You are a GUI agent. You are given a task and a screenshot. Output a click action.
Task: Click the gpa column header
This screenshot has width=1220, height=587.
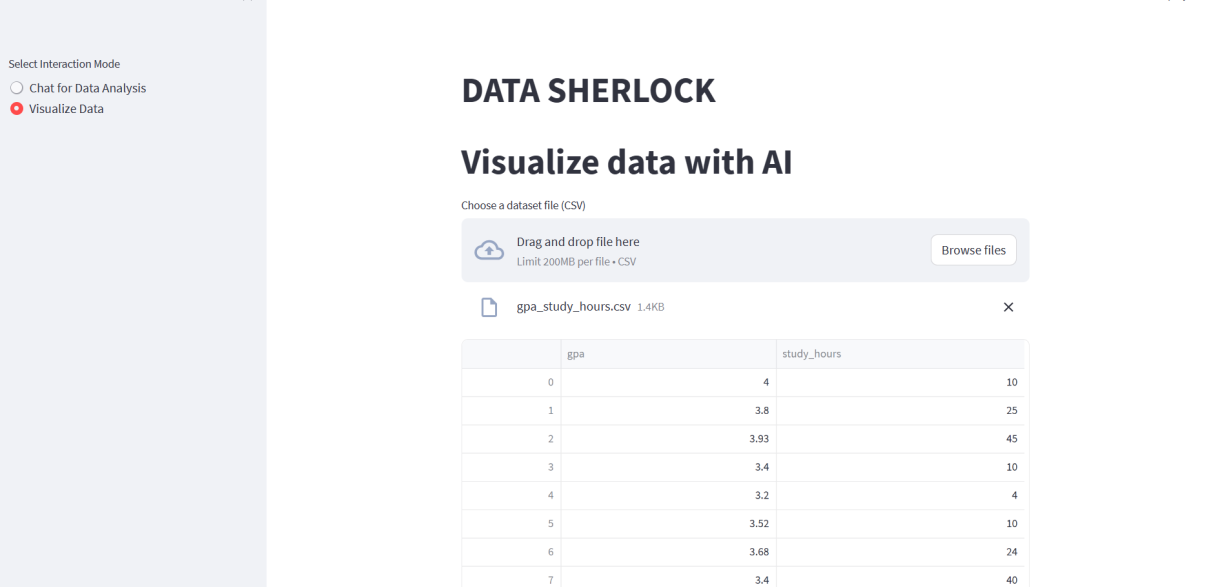[668, 354]
